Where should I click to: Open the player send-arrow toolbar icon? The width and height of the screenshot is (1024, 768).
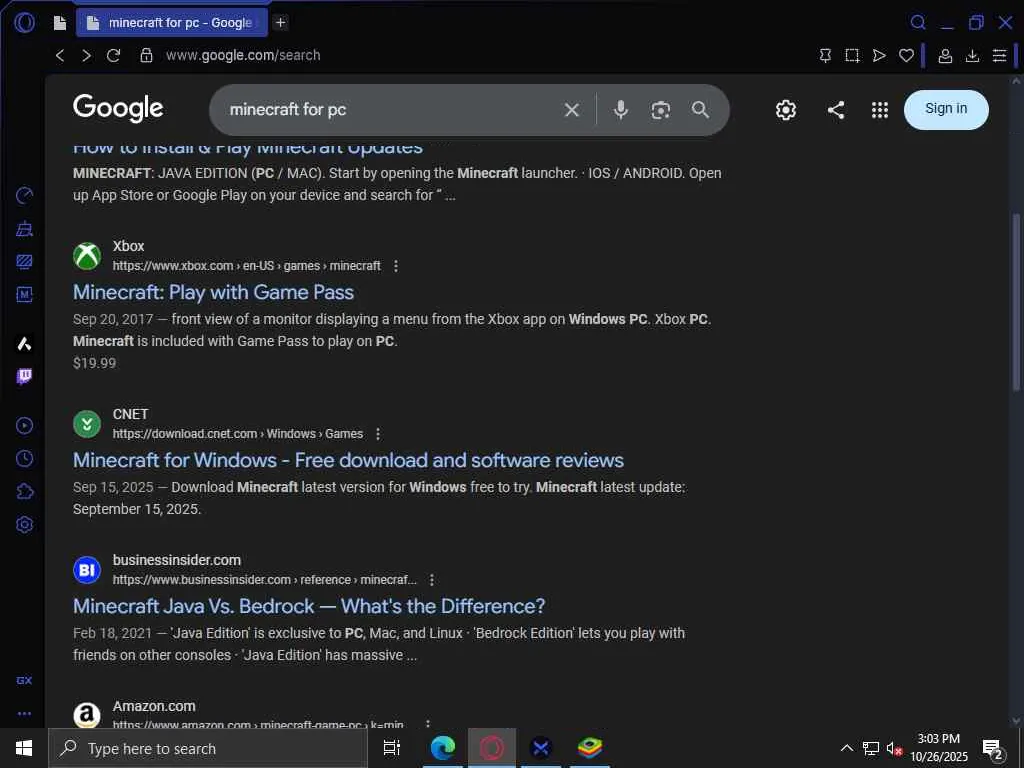pyautogui.click(x=879, y=56)
